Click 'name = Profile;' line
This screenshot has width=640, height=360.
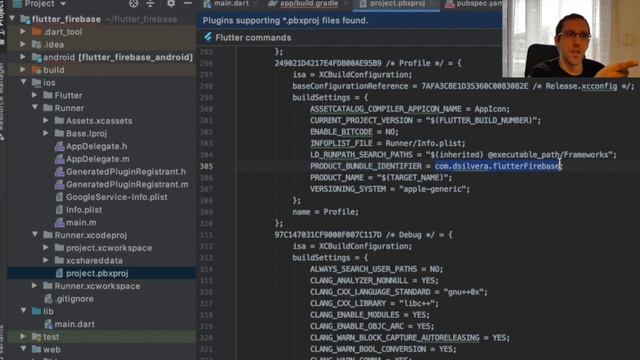[325, 212]
